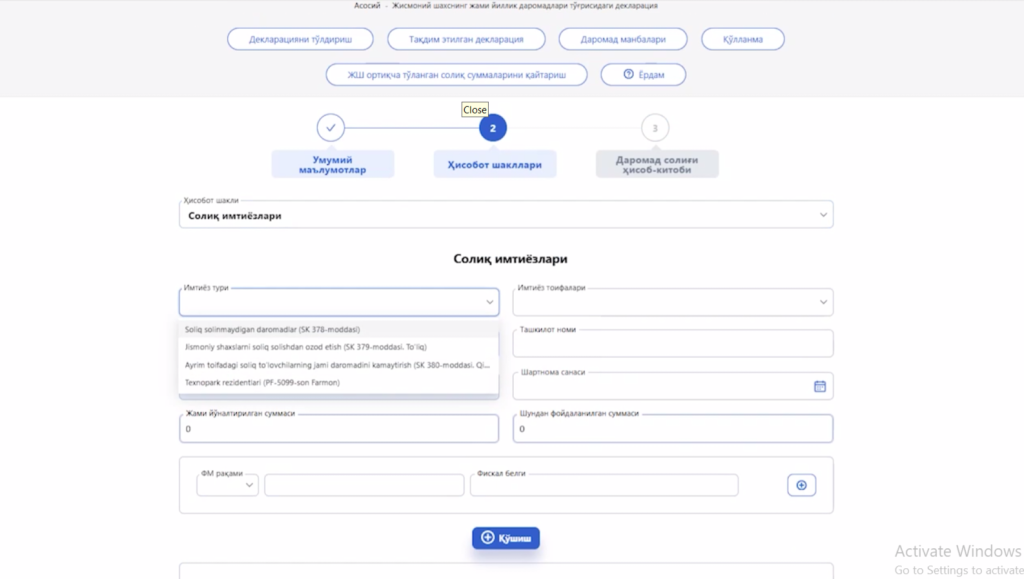Switch to Умумий маълумотлар step tab
This screenshot has width=1024, height=579.
coord(332,164)
